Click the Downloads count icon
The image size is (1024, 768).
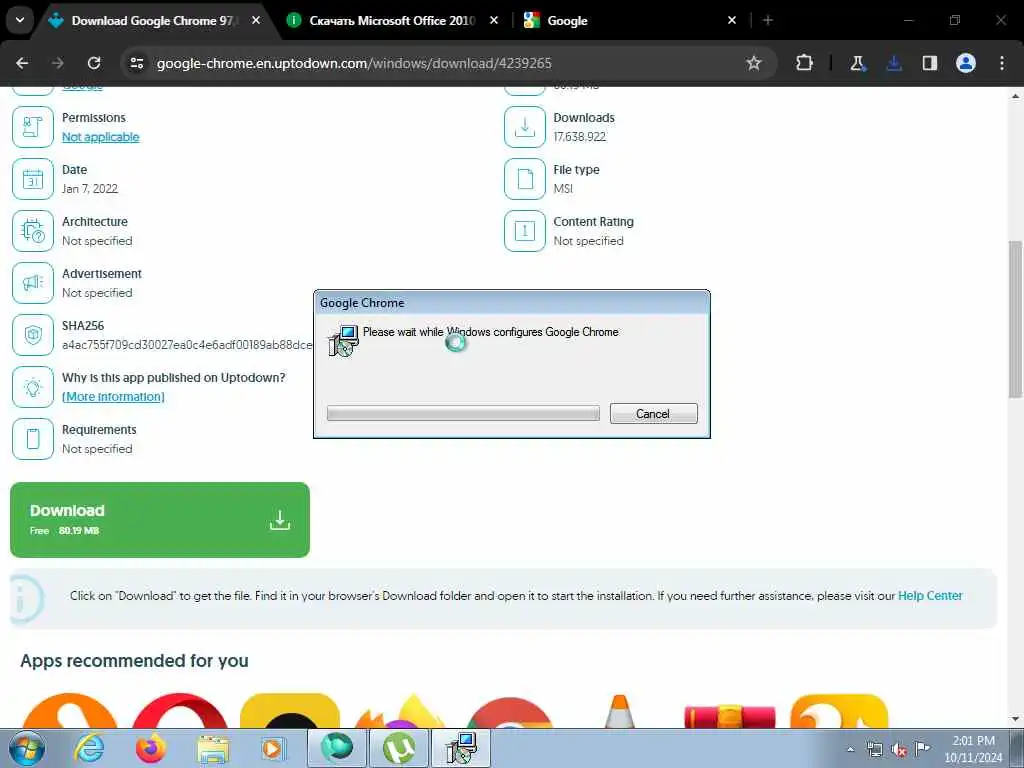(x=524, y=127)
